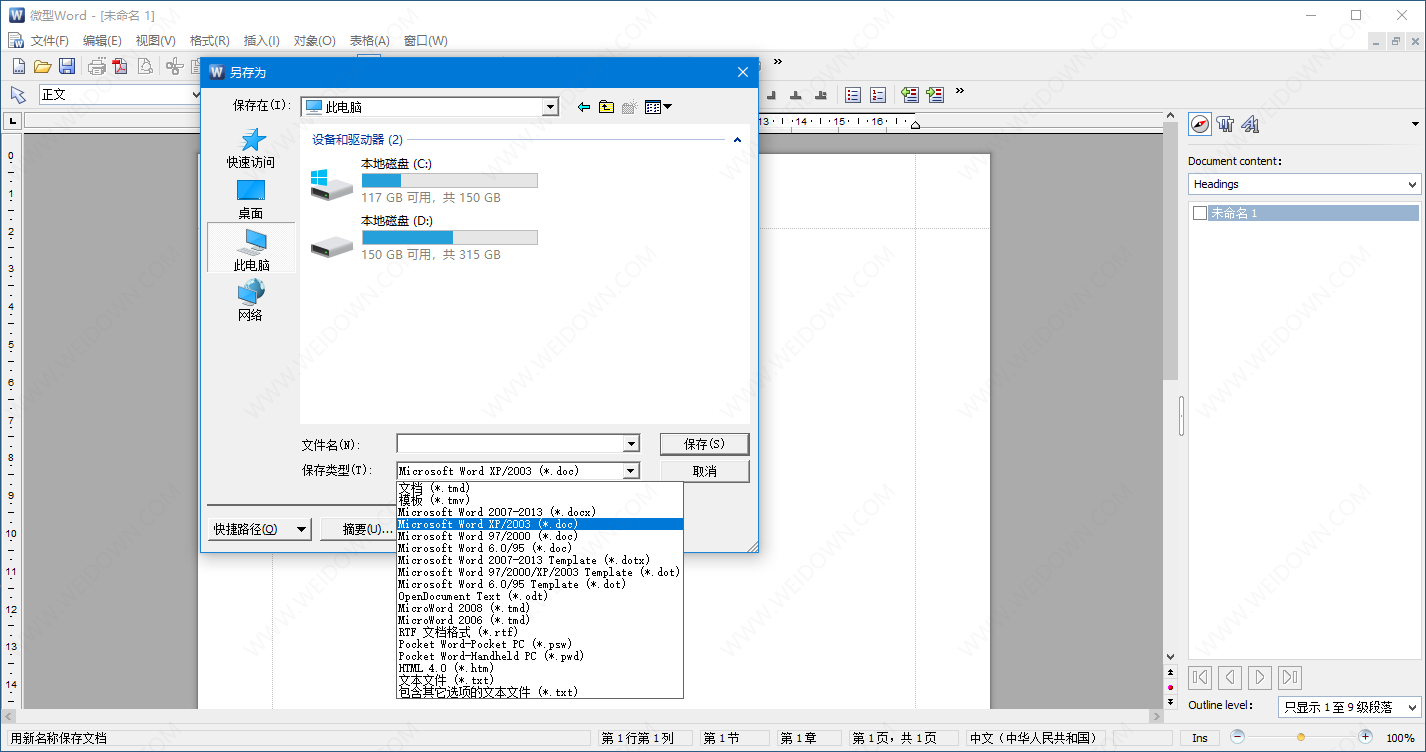Open the 文件(F) menu

[x=49, y=41]
